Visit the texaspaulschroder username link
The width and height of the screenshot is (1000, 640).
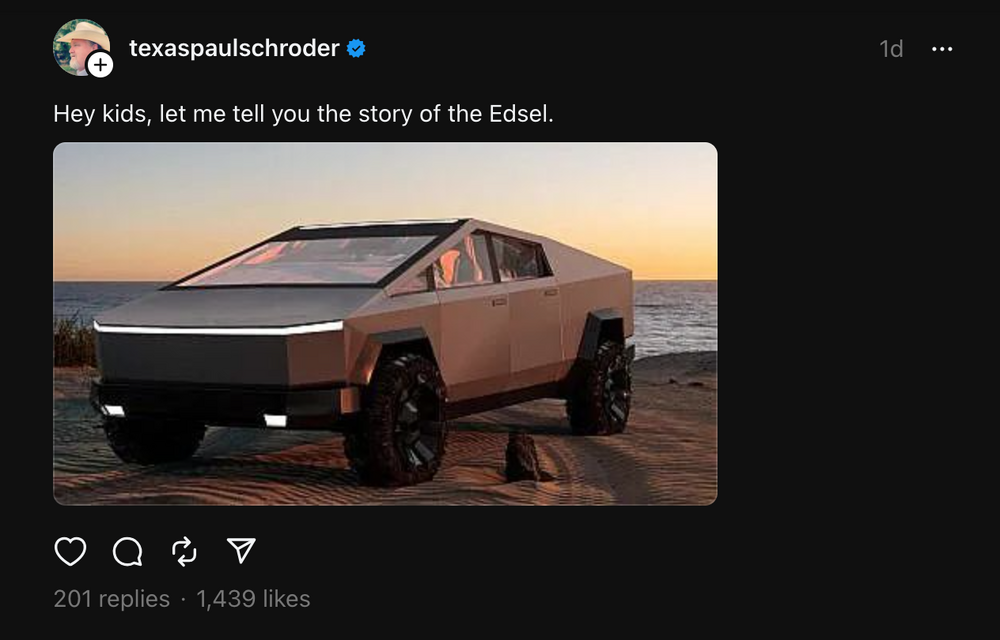(234, 48)
